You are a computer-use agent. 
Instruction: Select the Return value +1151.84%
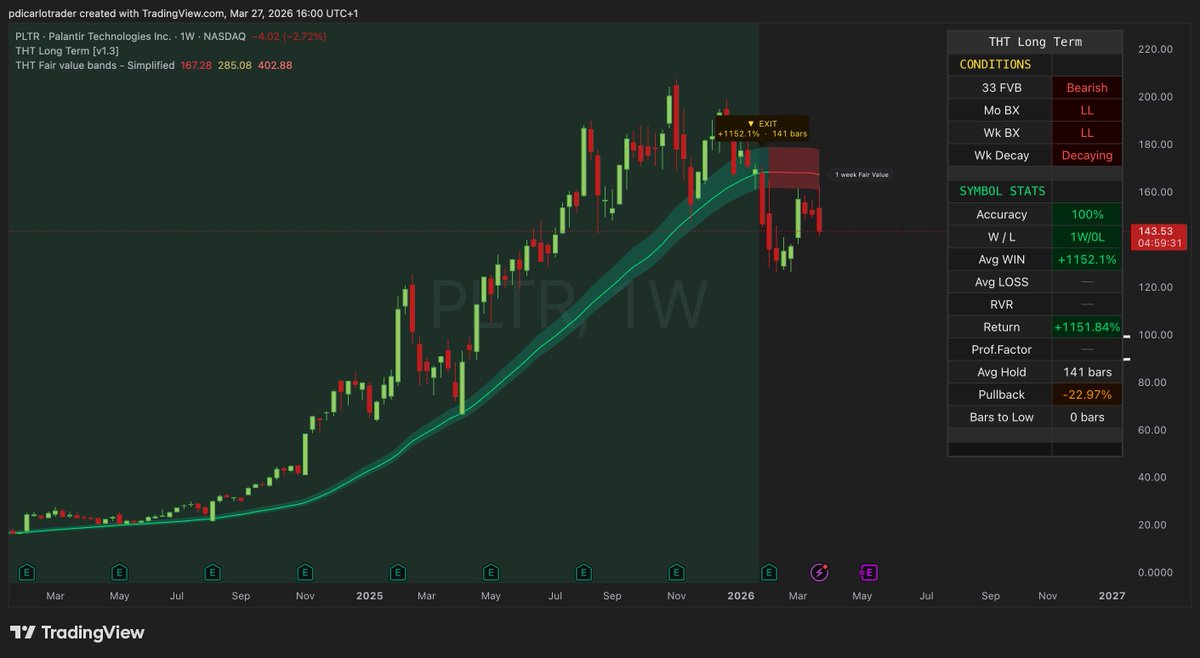(x=1087, y=327)
